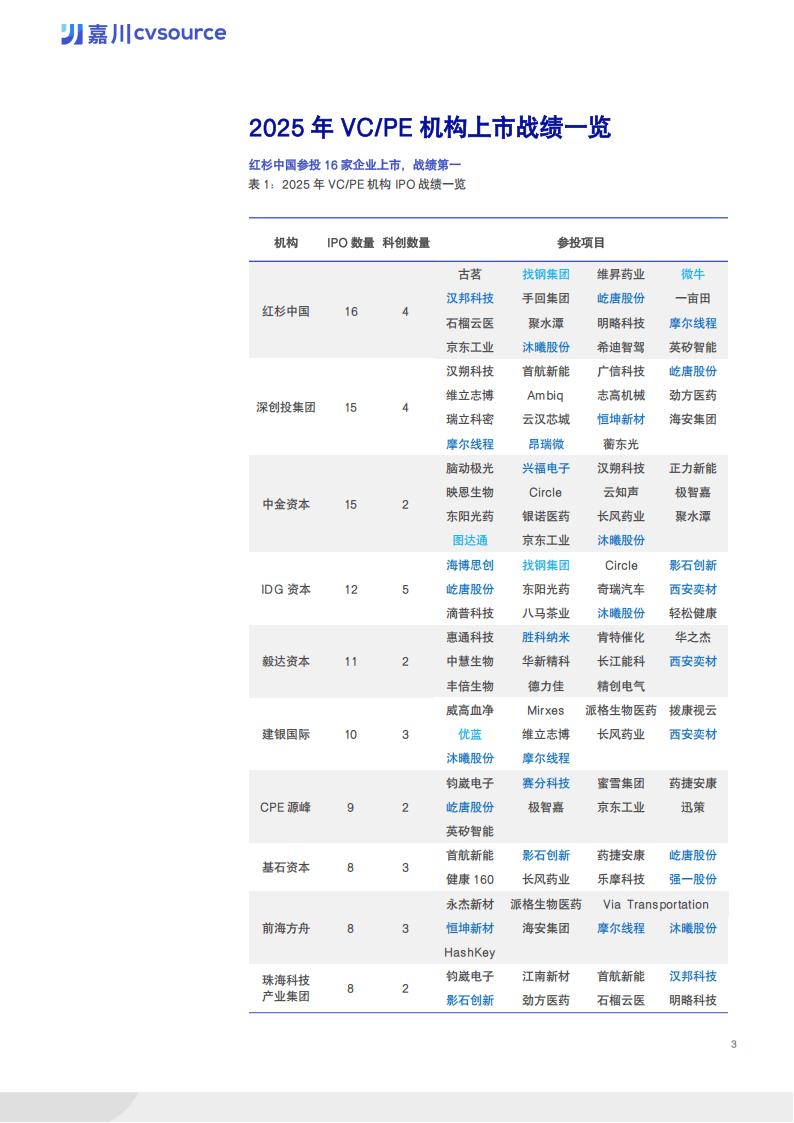Open the blue 赛分科技 link

pyautogui.click(x=545, y=783)
